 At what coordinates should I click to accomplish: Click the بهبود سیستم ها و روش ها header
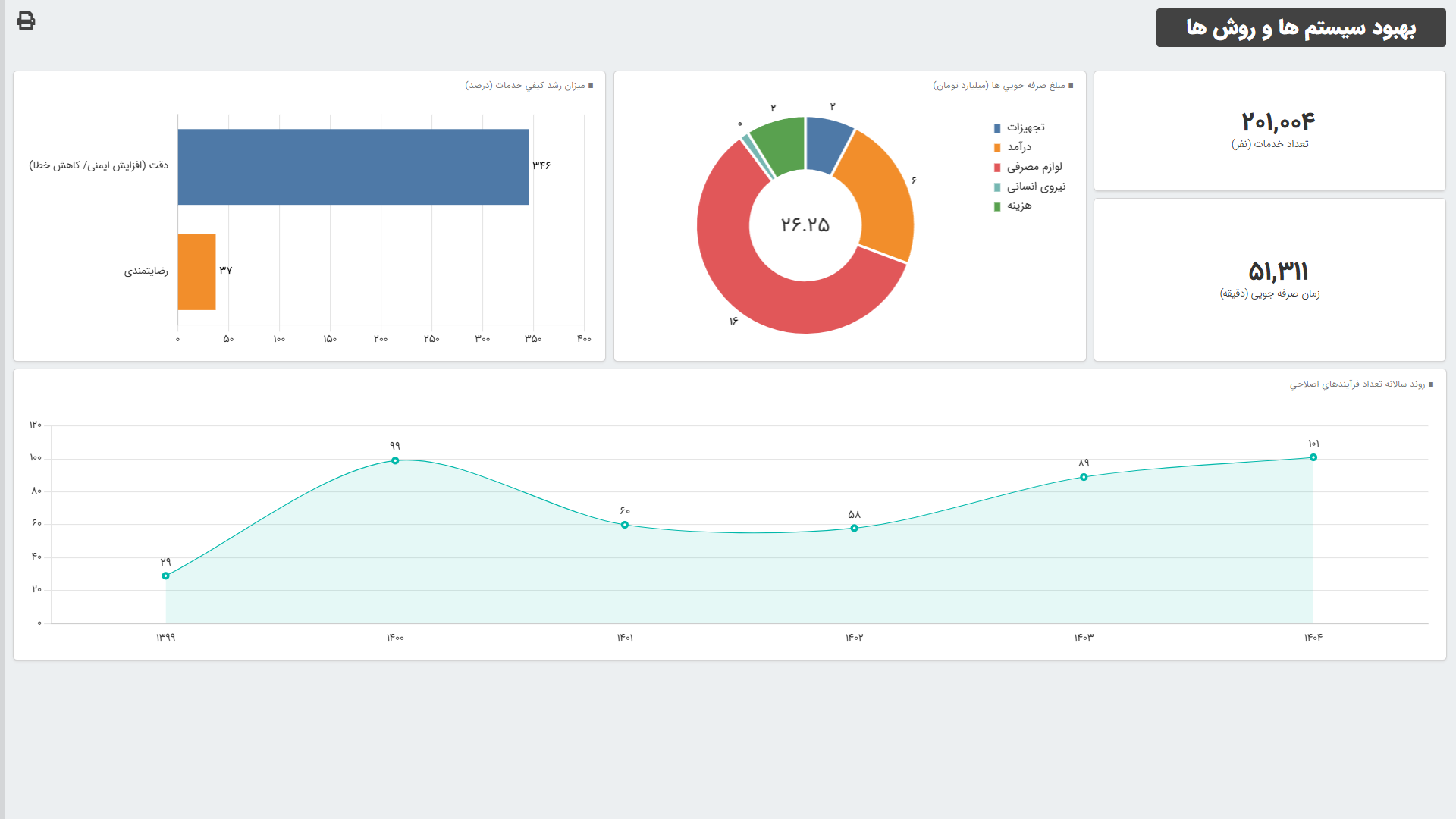tap(1301, 28)
